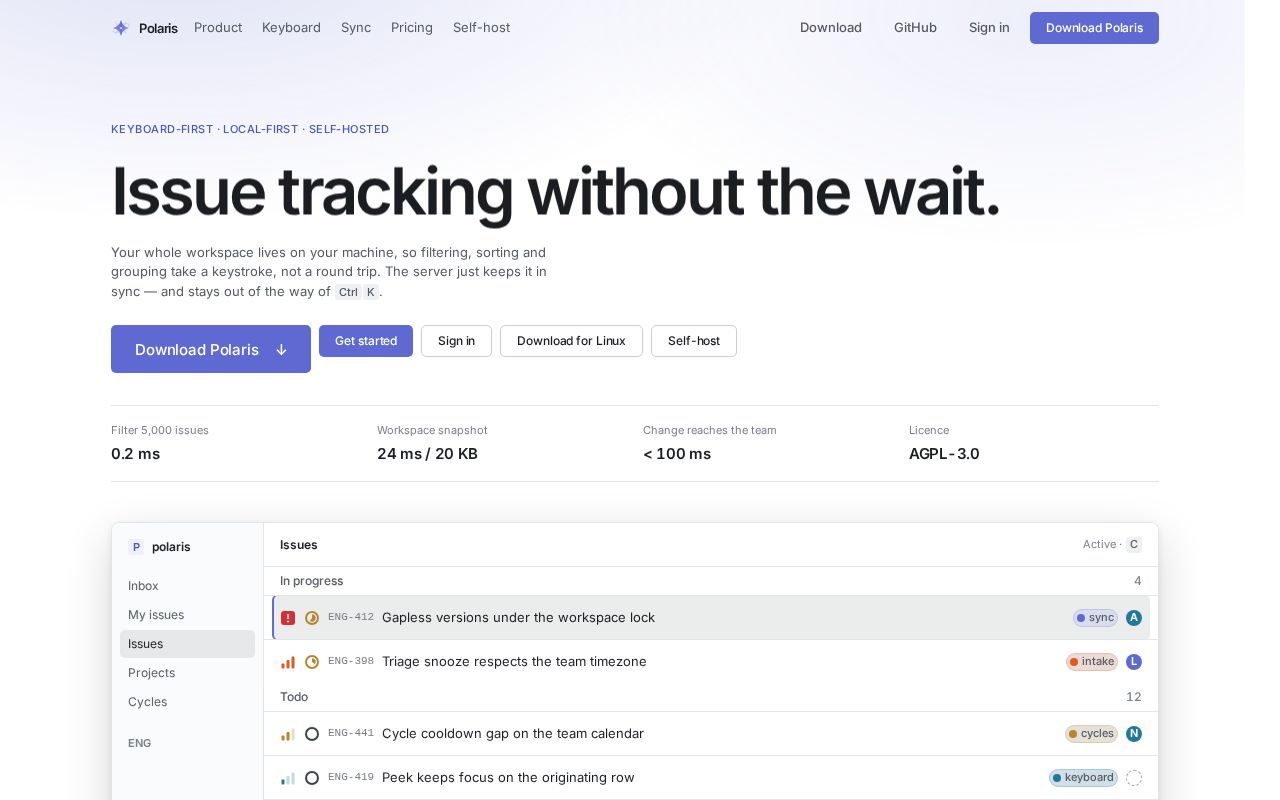Screen dimensions: 1280x800
Task: Click high priority bars icon on ENG-398
Action: 288,662
